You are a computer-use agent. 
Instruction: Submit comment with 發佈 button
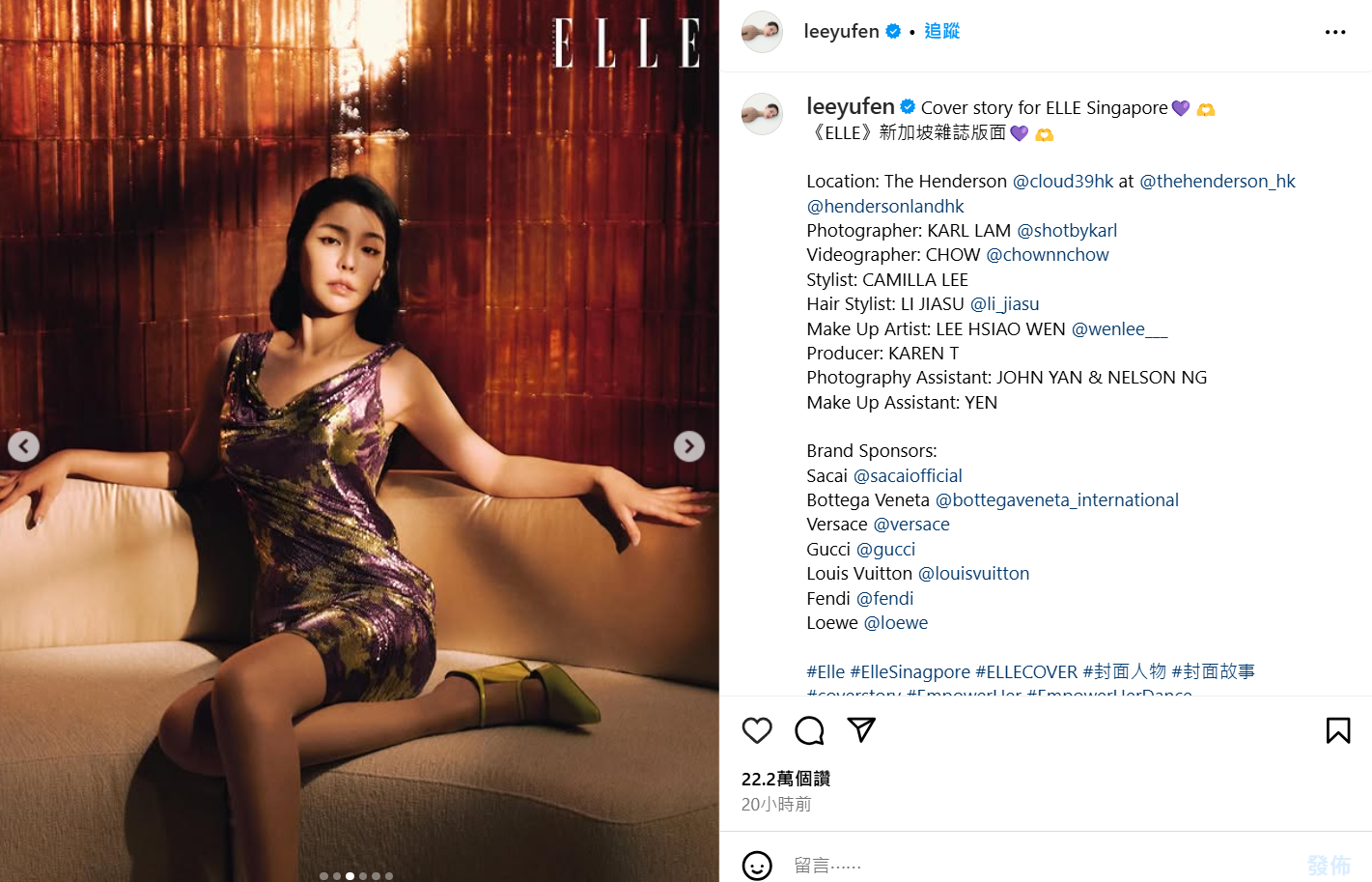(1329, 866)
